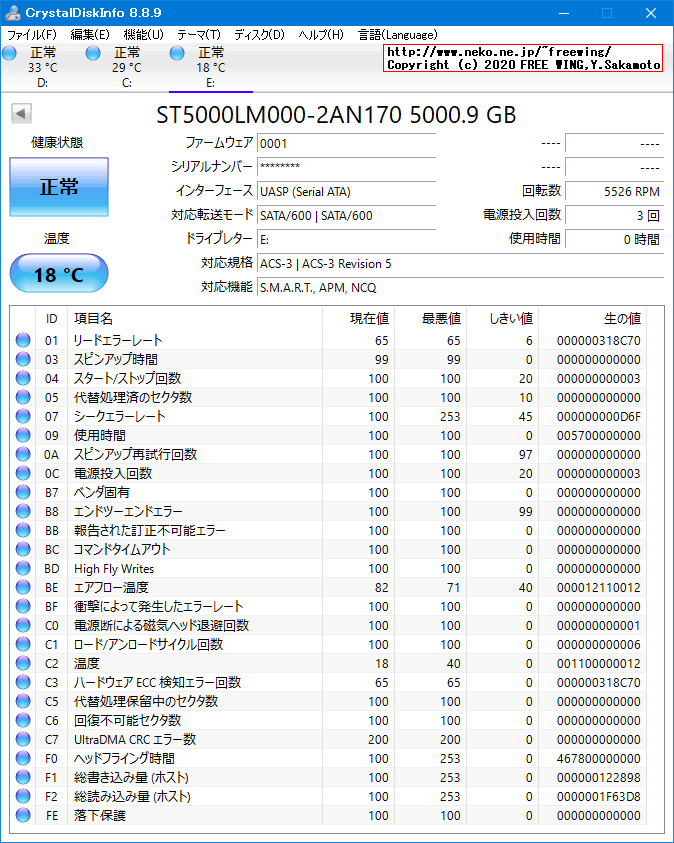Select row 回復不可能セクタ数
This screenshot has height=843, width=674.
pos(328,720)
